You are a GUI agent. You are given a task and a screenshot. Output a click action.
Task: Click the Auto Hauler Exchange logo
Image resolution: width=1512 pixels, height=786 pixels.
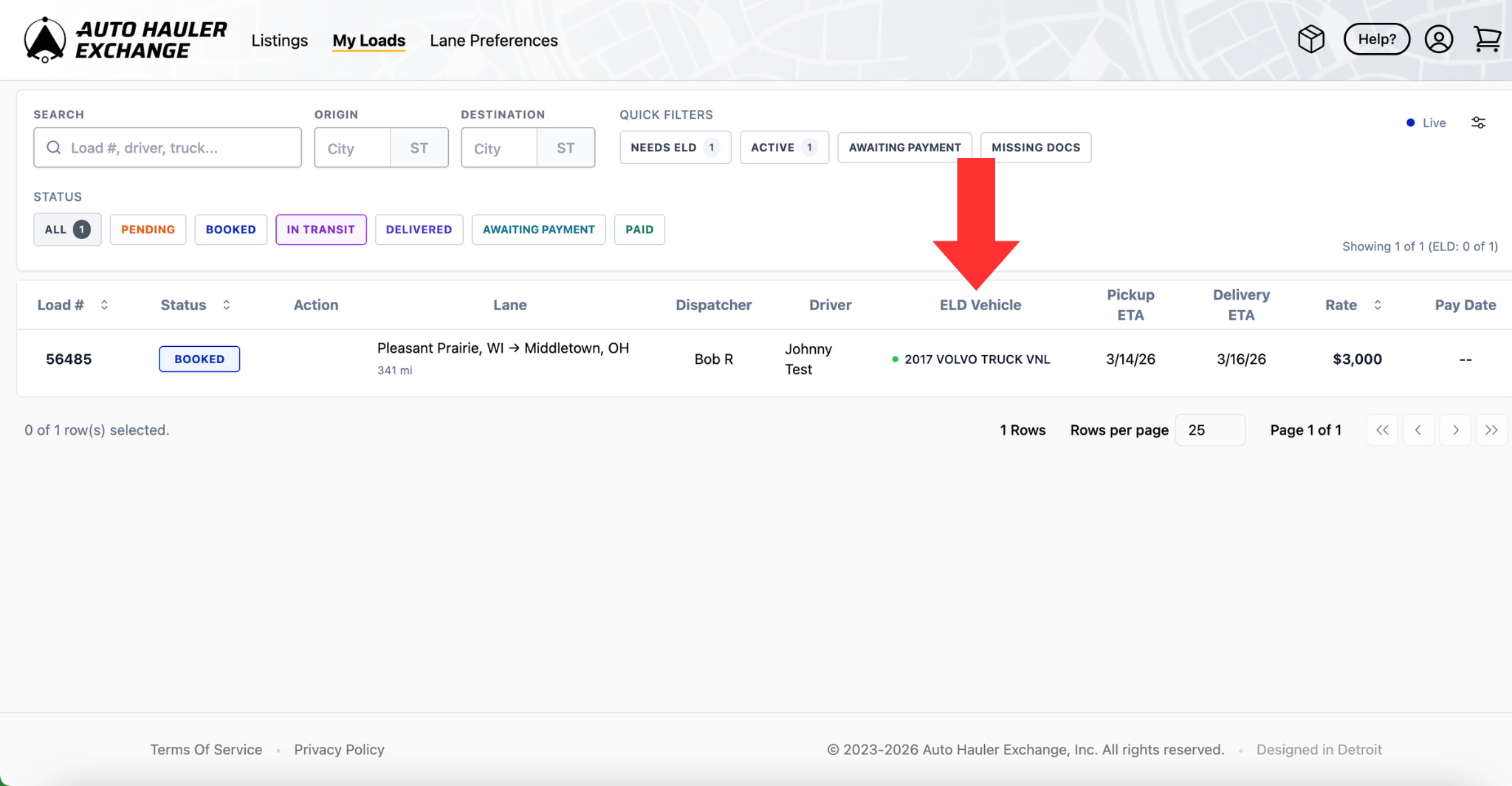[x=126, y=40]
